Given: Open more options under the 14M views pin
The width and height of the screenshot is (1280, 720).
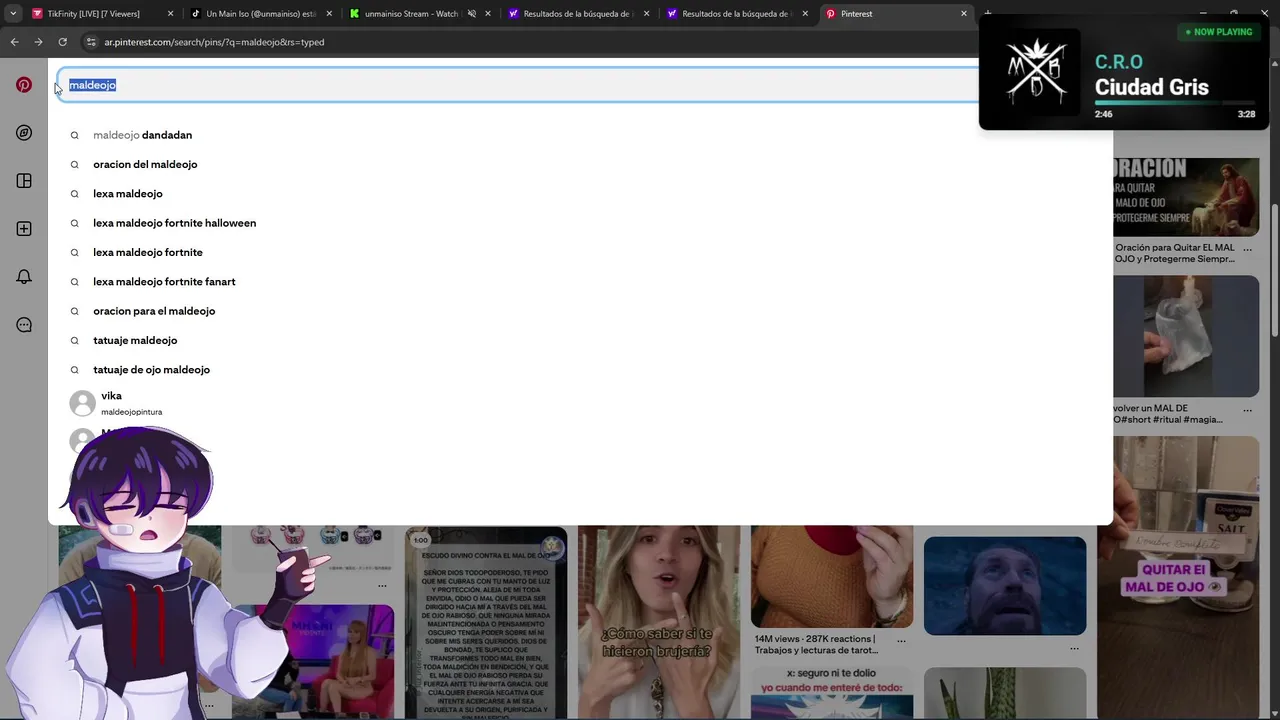Looking at the screenshot, I should click(x=901, y=641).
